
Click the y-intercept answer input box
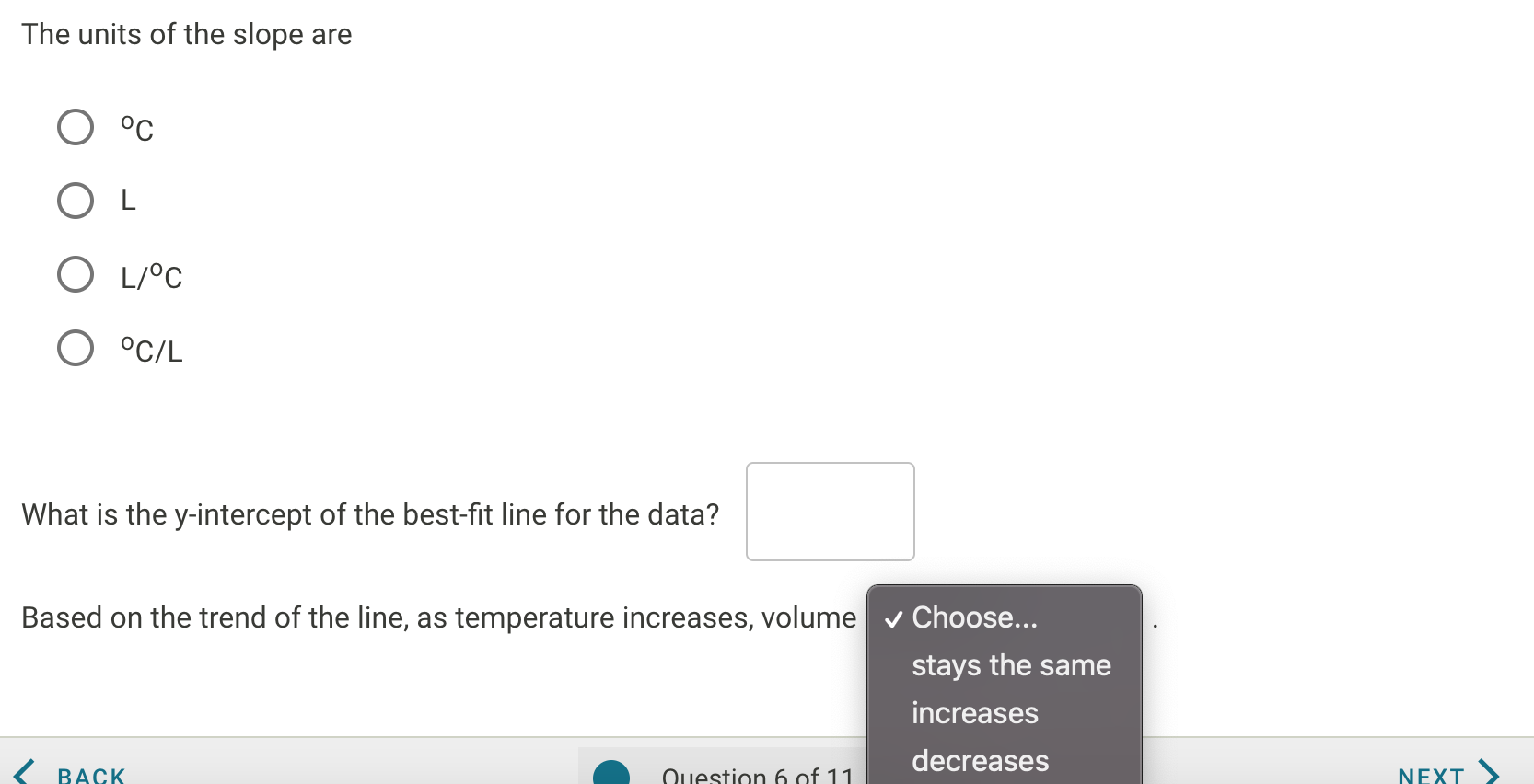click(829, 512)
